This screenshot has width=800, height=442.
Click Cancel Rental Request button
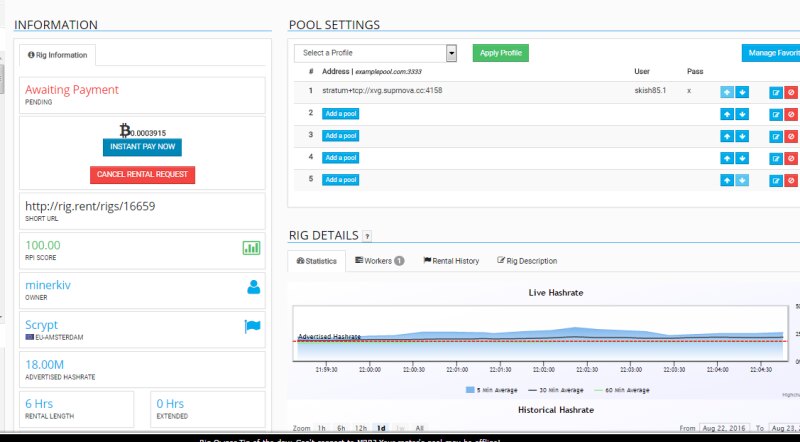(x=142, y=175)
